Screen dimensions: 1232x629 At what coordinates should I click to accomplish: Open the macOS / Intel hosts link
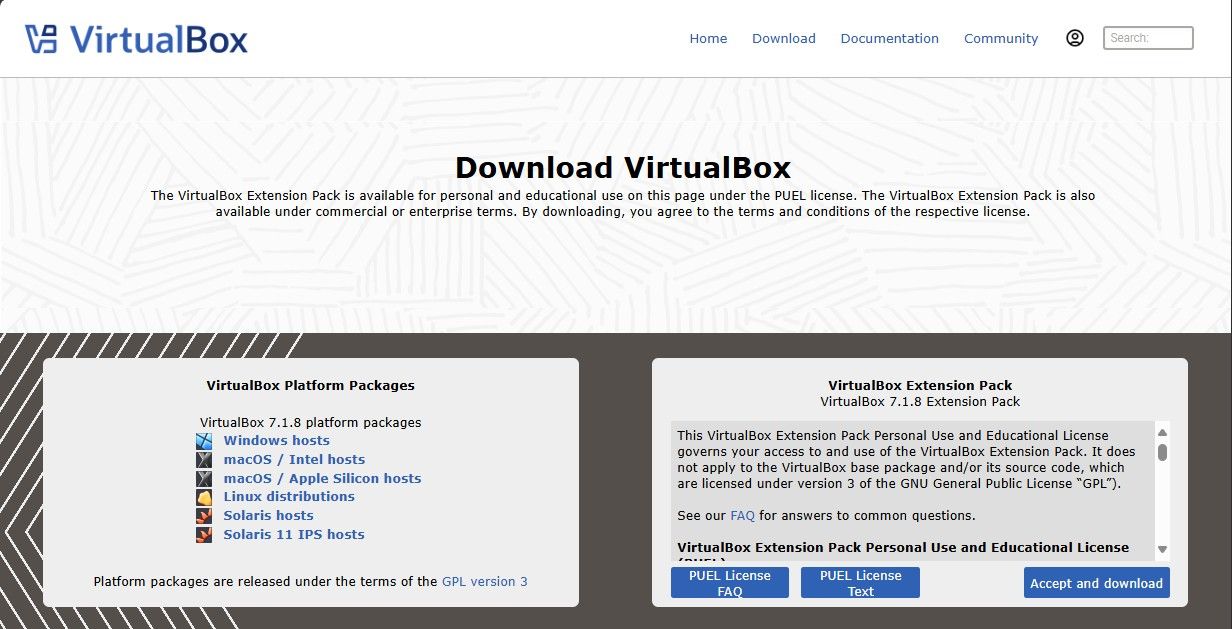pos(294,460)
